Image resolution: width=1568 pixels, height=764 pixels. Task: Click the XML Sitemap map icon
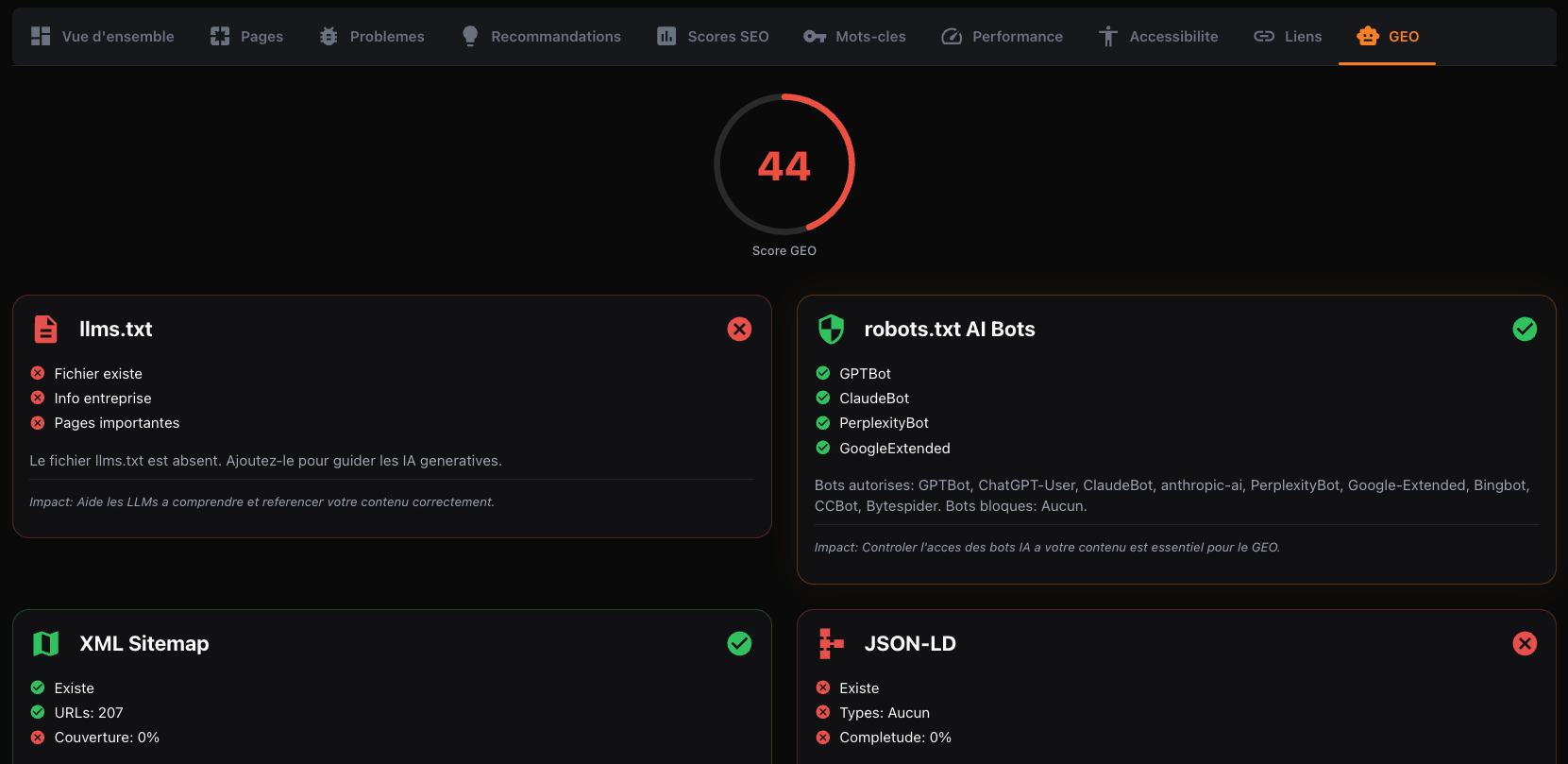(45, 643)
